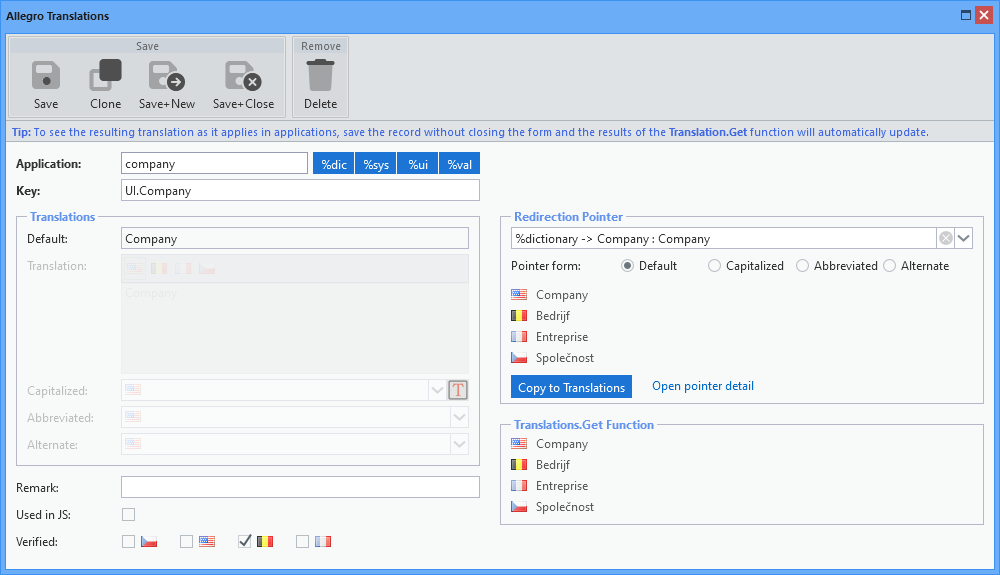The image size is (1000, 575).
Task: Click the Translation text area
Action: coord(295,328)
